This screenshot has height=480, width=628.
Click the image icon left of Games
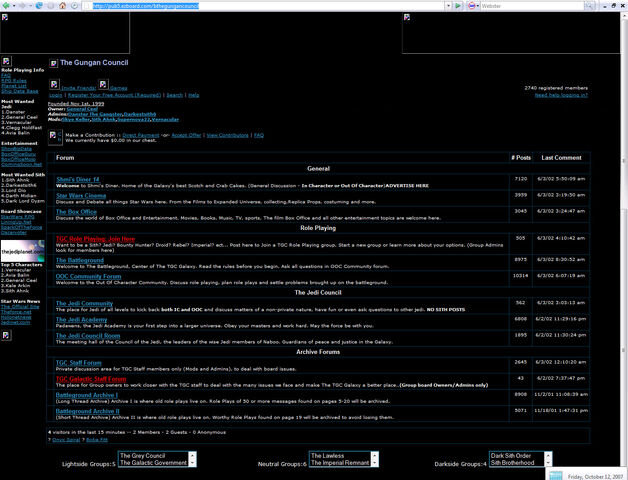coord(103,84)
